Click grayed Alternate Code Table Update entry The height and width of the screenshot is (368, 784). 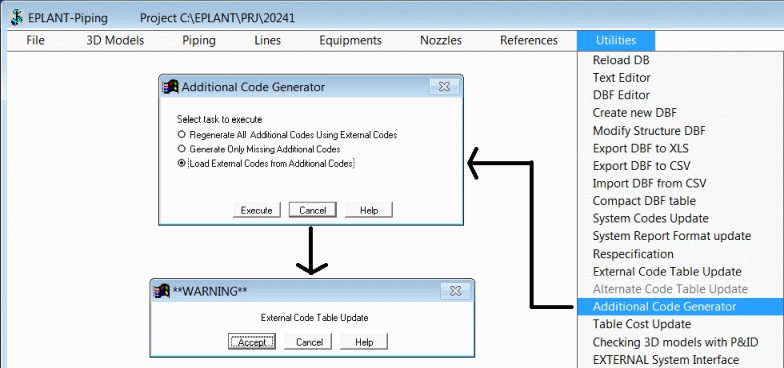(670, 289)
